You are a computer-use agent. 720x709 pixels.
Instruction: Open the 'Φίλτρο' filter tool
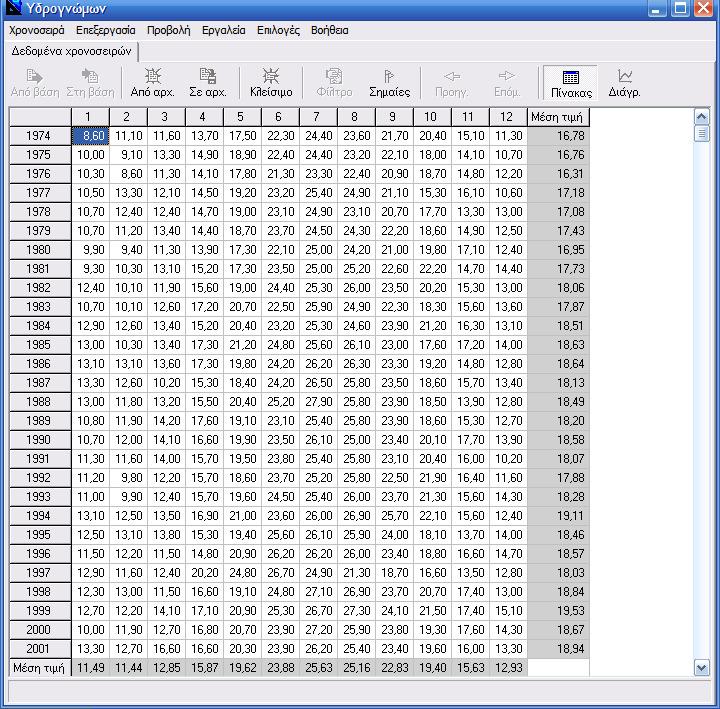pyautogui.click(x=334, y=83)
